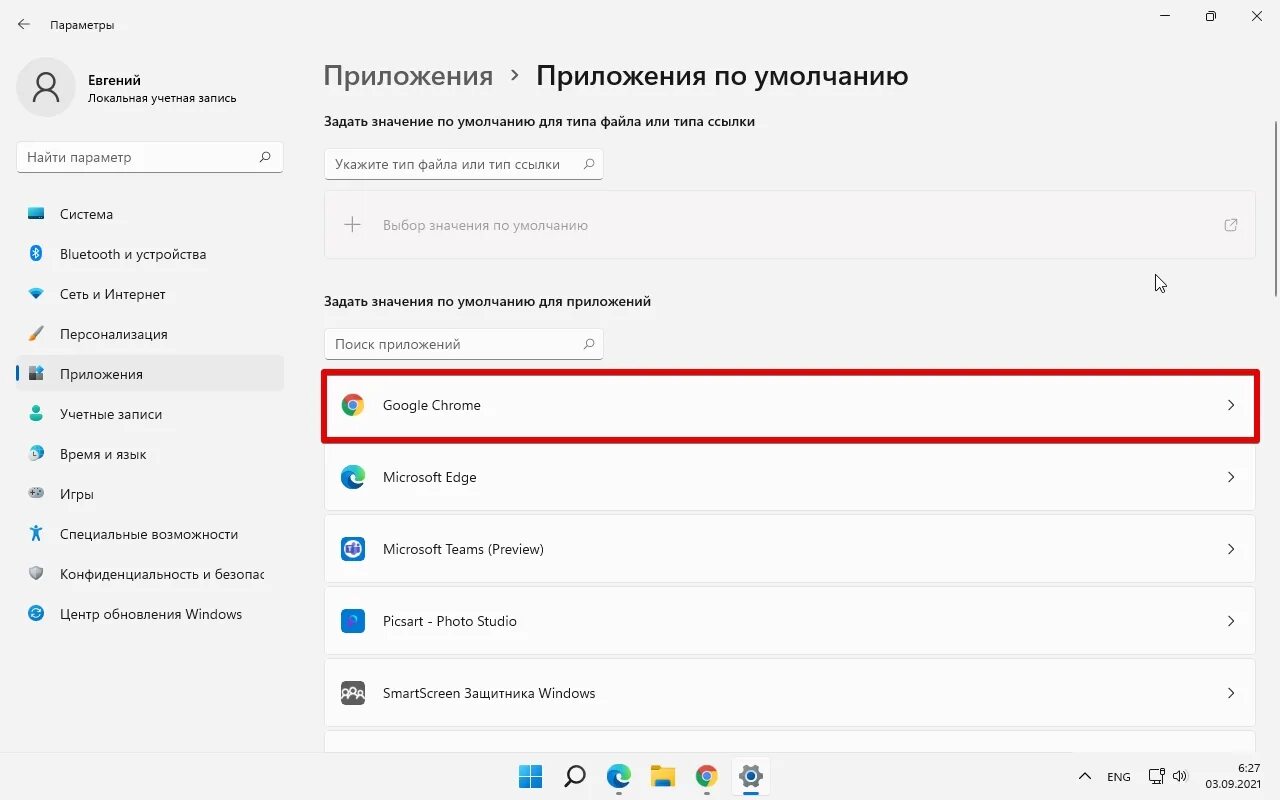Show hidden tray icons chevron
Screen dimensions: 1280x800
[1084, 777]
